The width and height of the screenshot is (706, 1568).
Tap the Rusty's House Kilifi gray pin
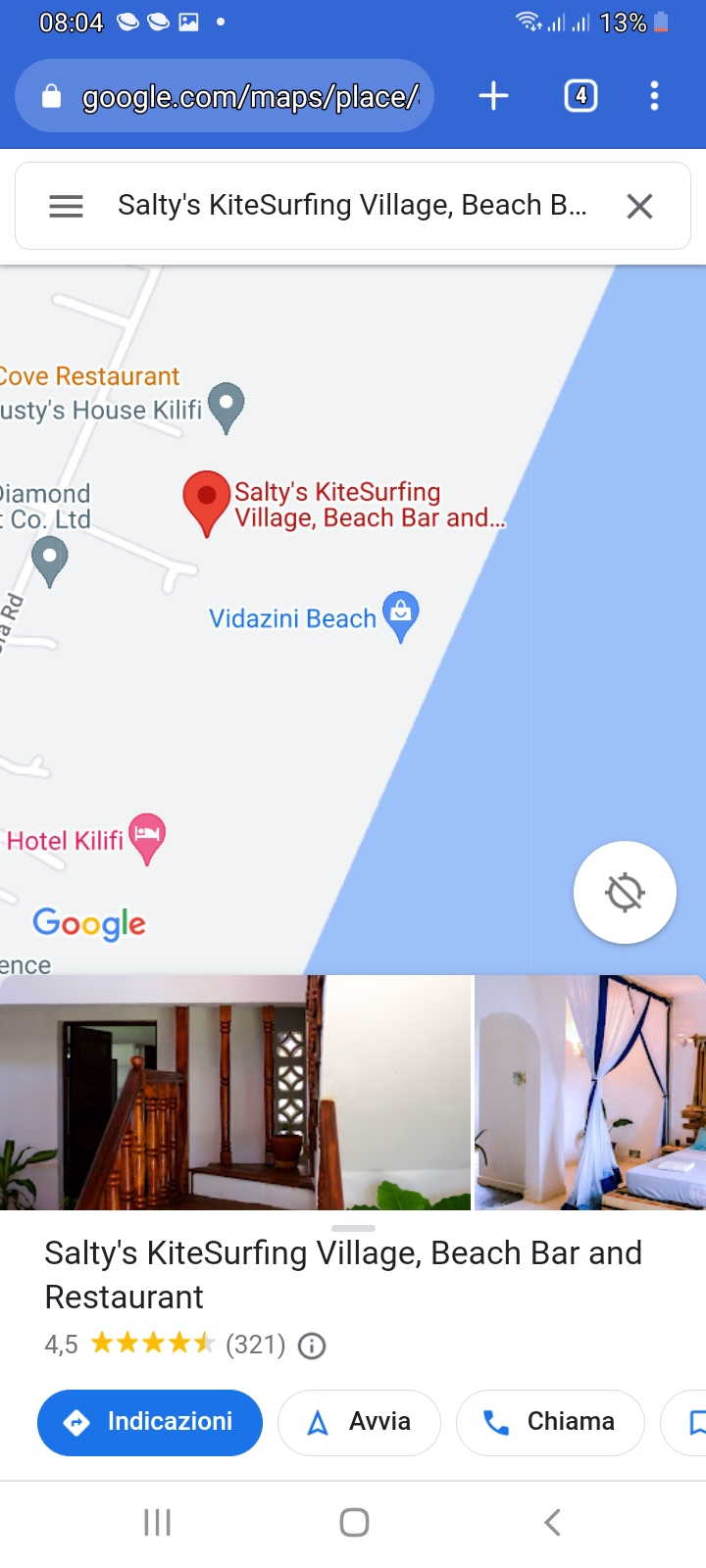(227, 408)
